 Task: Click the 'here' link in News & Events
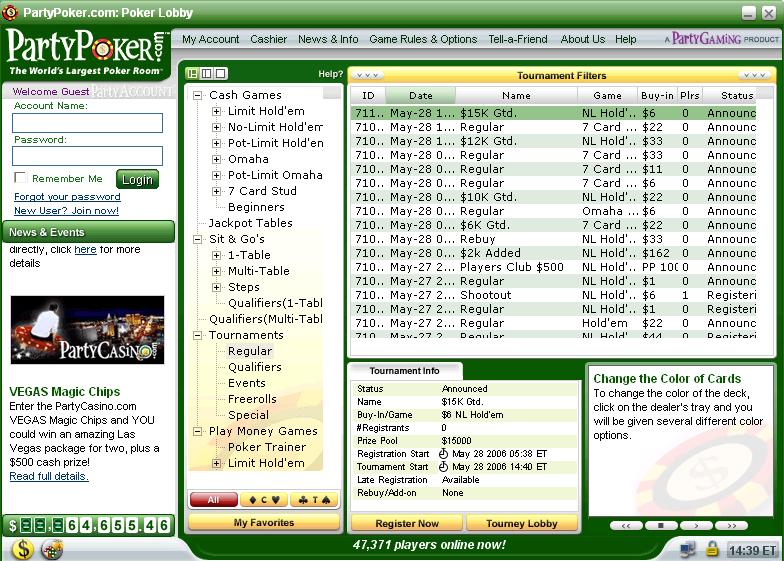coord(85,250)
